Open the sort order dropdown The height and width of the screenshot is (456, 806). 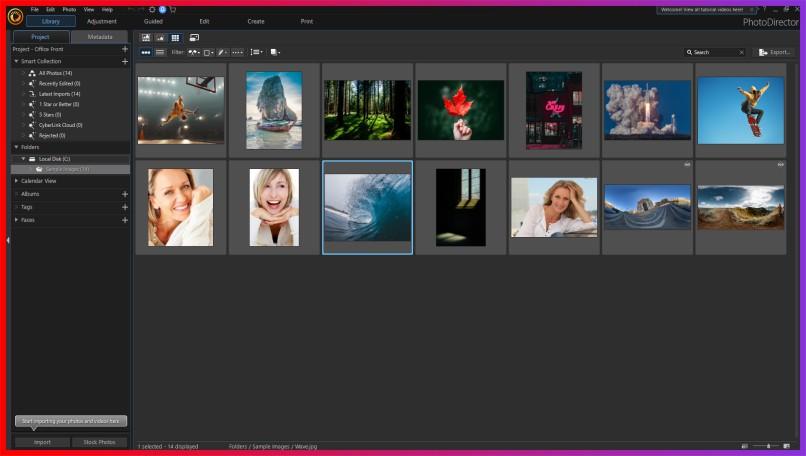257,52
